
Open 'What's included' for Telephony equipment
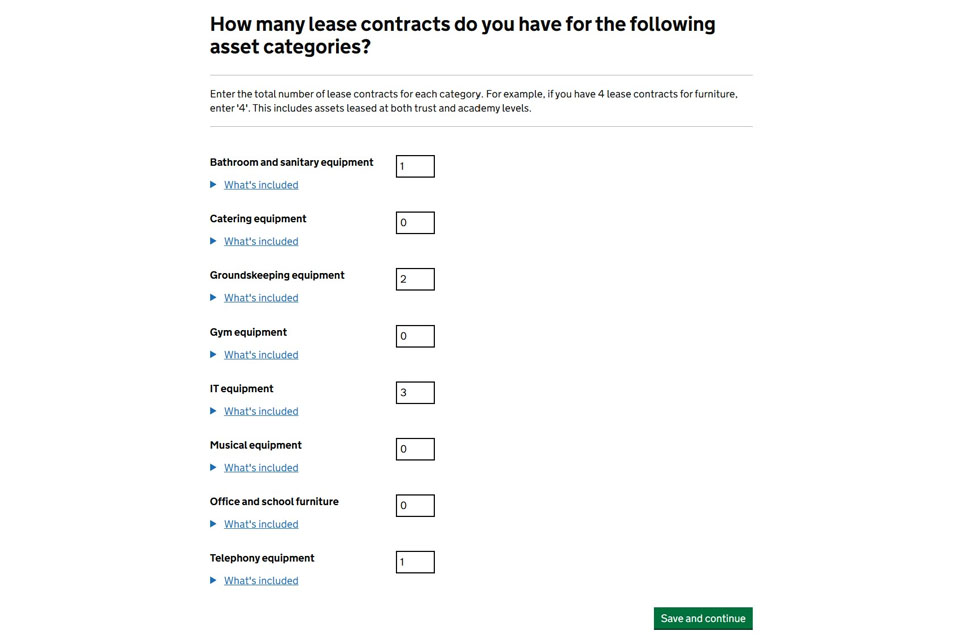pos(261,581)
